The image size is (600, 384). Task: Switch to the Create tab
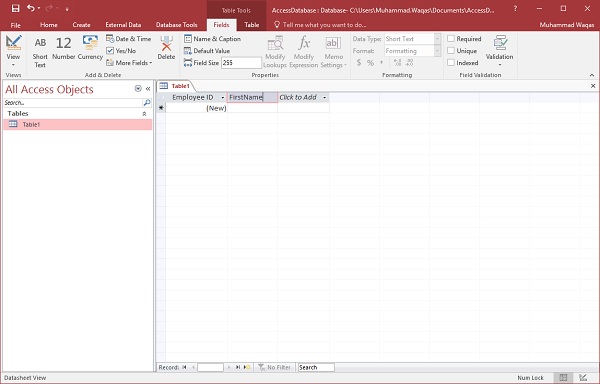[x=82, y=24]
